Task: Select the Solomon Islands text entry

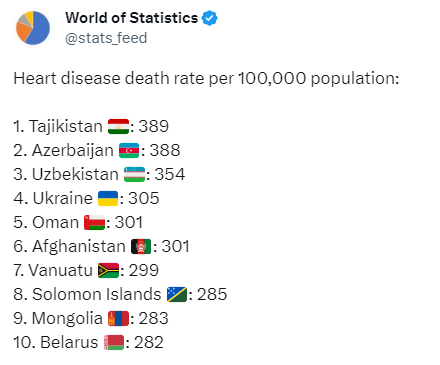Action: (x=120, y=294)
